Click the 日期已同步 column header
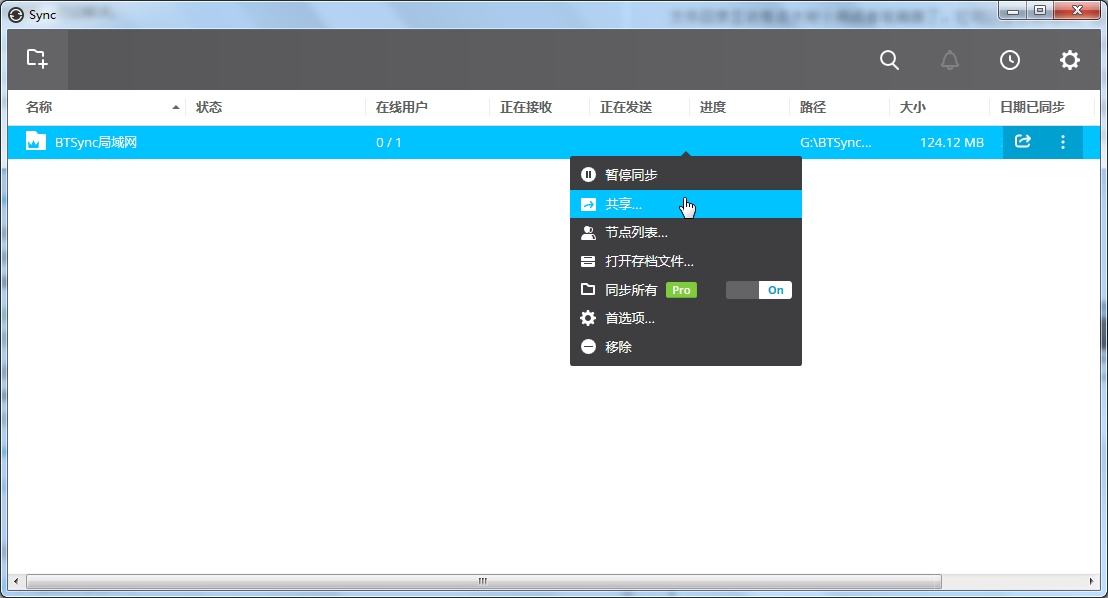Viewport: 1108px width, 598px height. 1032,107
